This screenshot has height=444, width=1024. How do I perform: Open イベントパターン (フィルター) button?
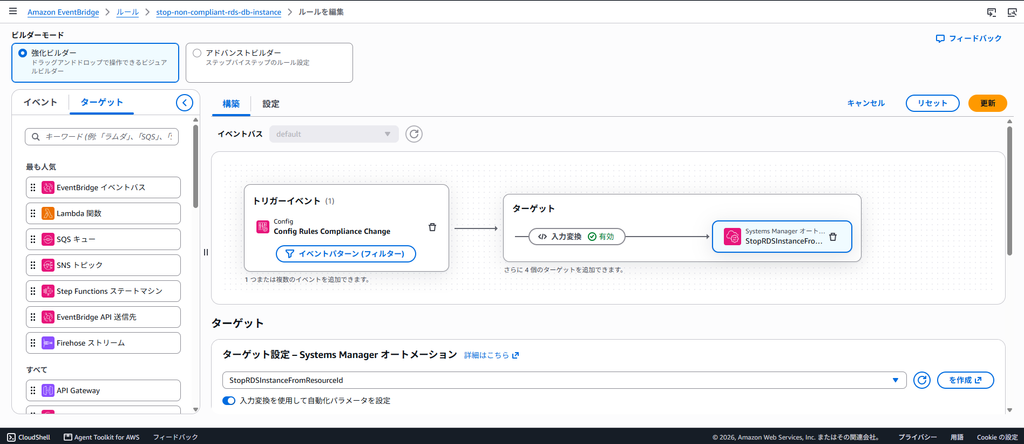point(345,254)
